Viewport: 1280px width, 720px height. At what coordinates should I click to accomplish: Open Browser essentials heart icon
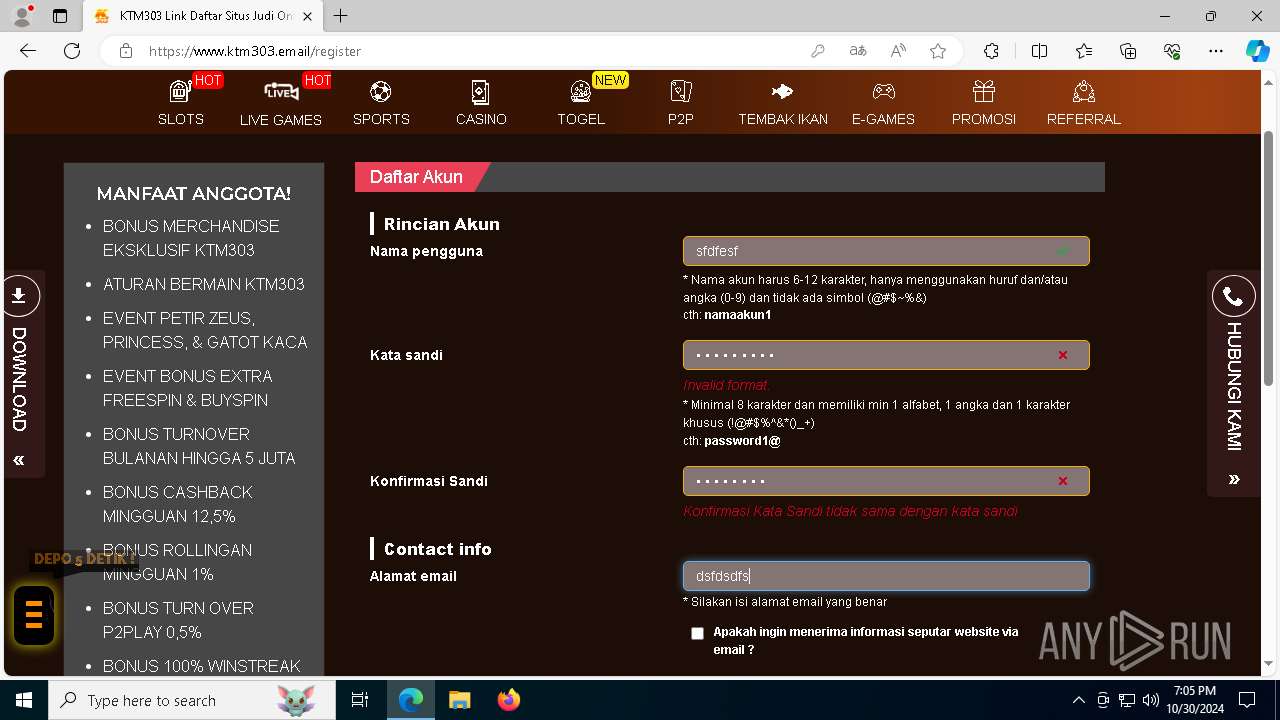pyautogui.click(x=1172, y=51)
